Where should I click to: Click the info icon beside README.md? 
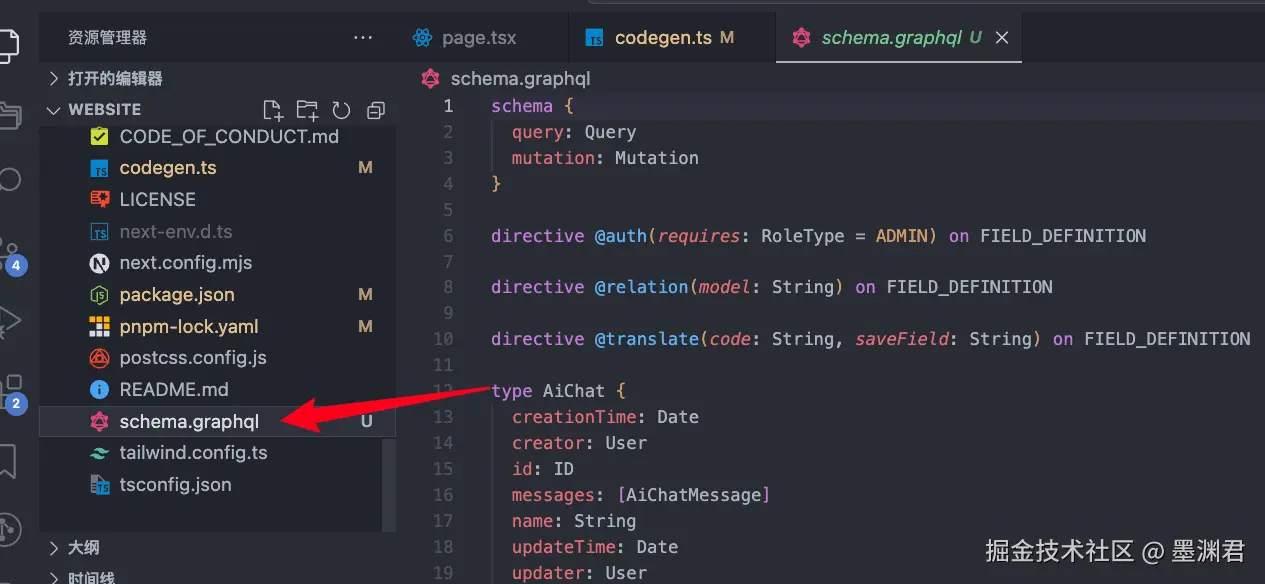pos(99,390)
